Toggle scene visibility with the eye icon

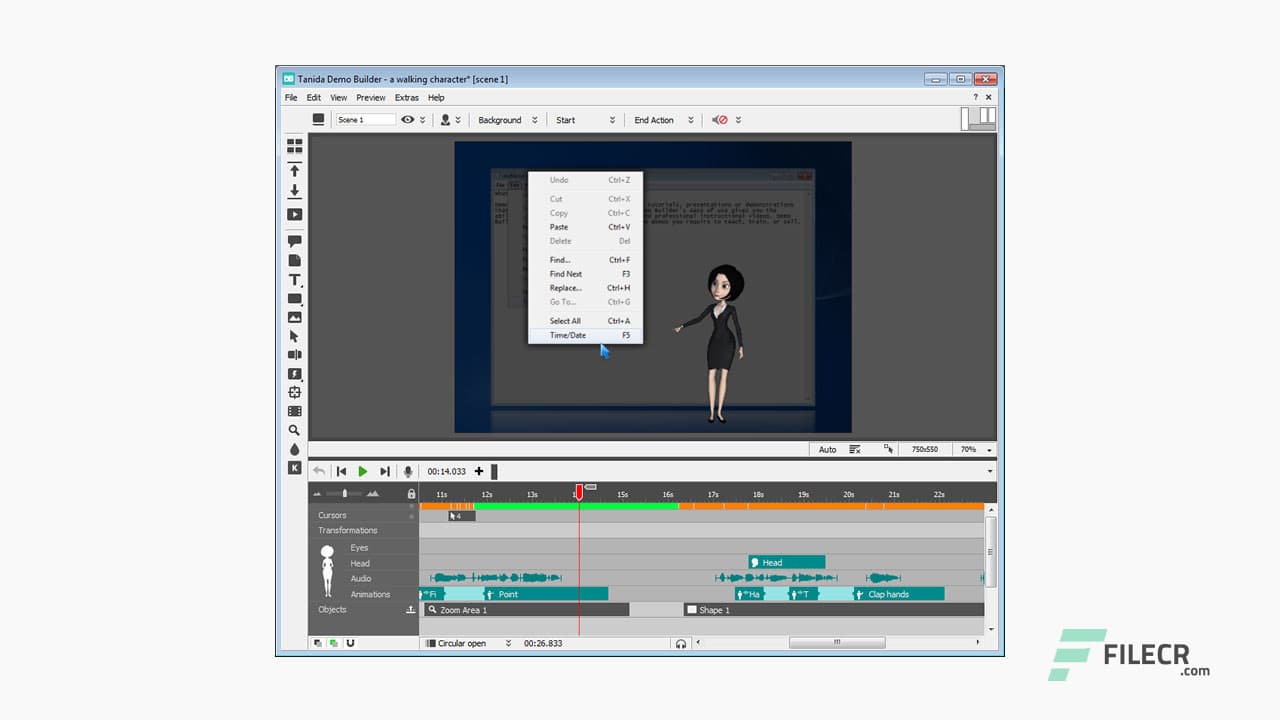coord(408,119)
